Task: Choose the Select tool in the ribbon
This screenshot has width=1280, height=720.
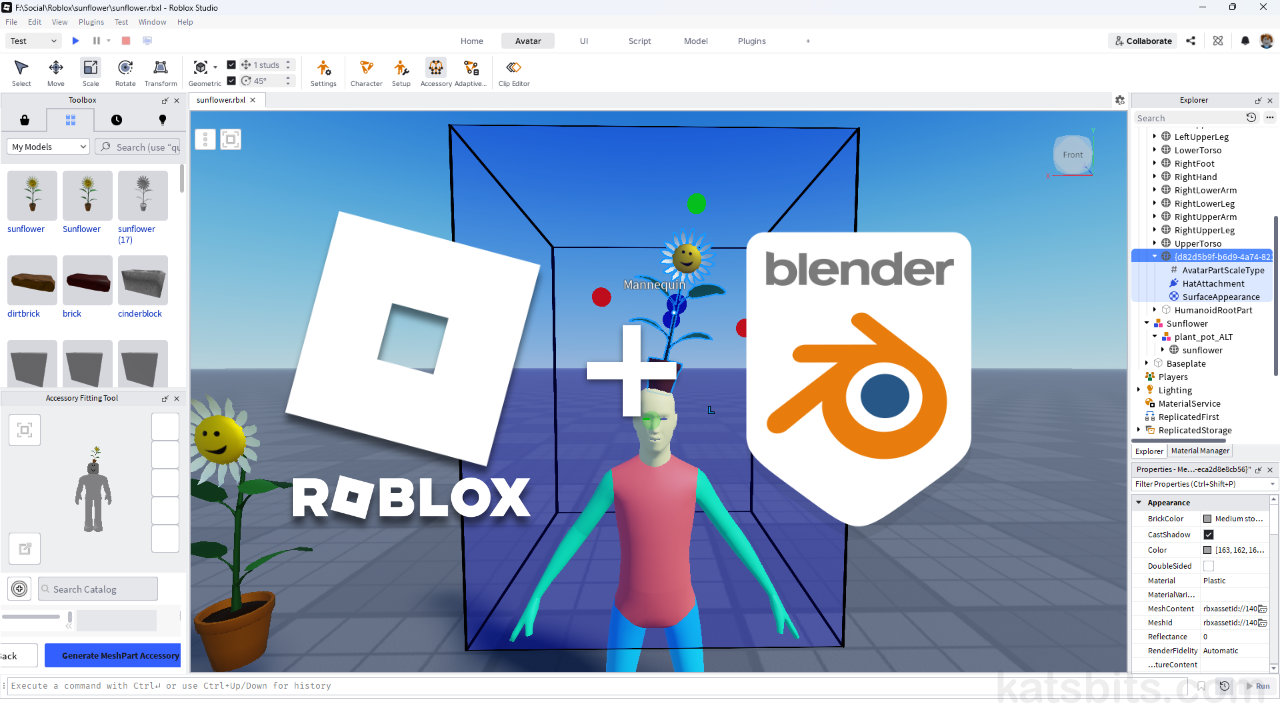Action: [21, 72]
